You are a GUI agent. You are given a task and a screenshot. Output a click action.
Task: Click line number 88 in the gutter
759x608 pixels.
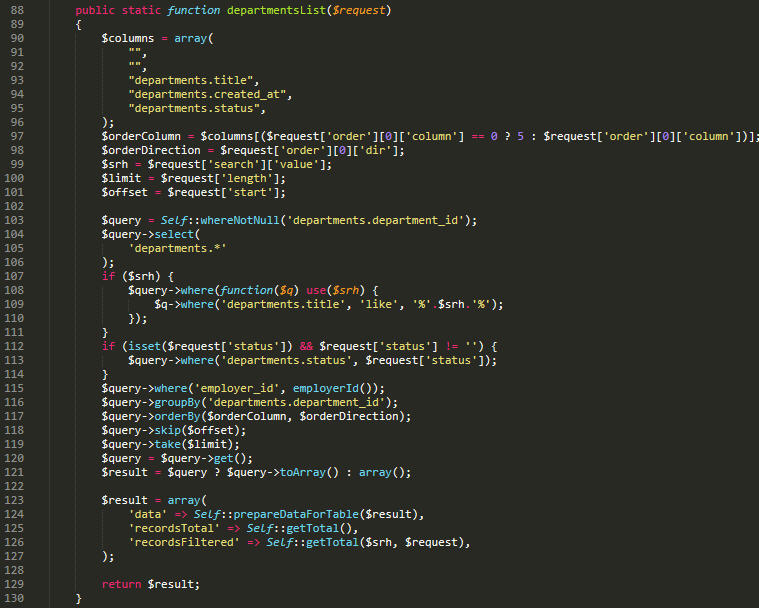(17, 10)
